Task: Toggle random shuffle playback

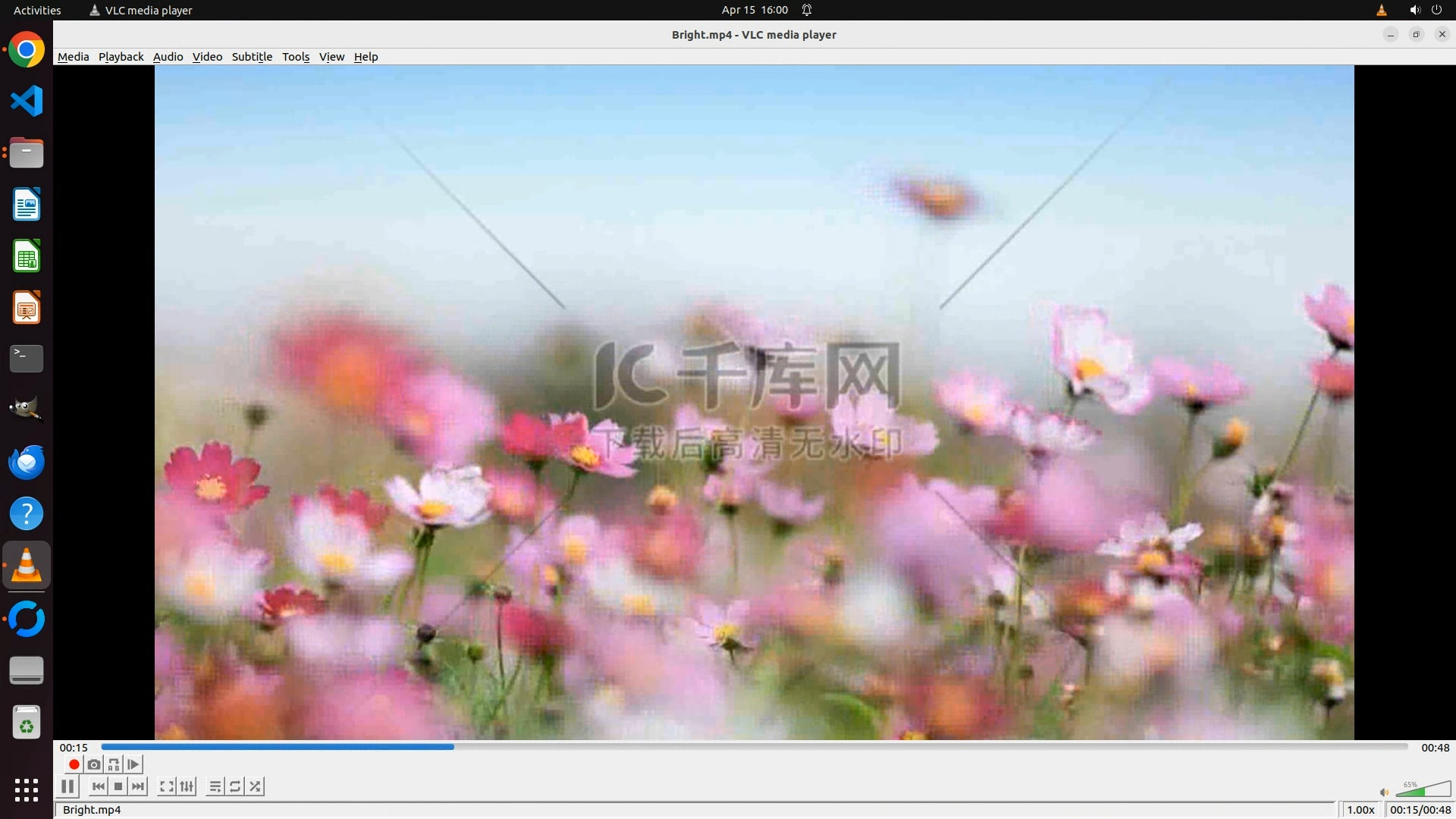Action: (256, 786)
